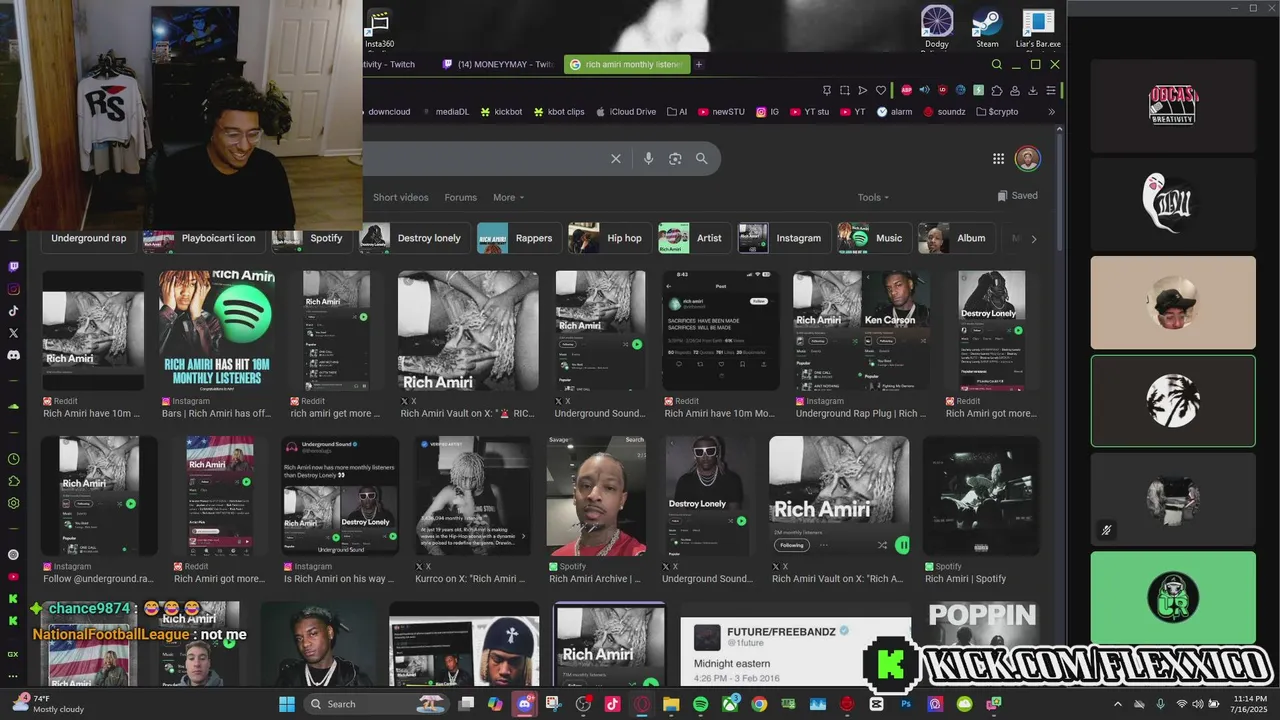Viewport: 1280px width, 720px height.
Task: Open the red YouTube icon in the sidebar
Action: point(13,577)
